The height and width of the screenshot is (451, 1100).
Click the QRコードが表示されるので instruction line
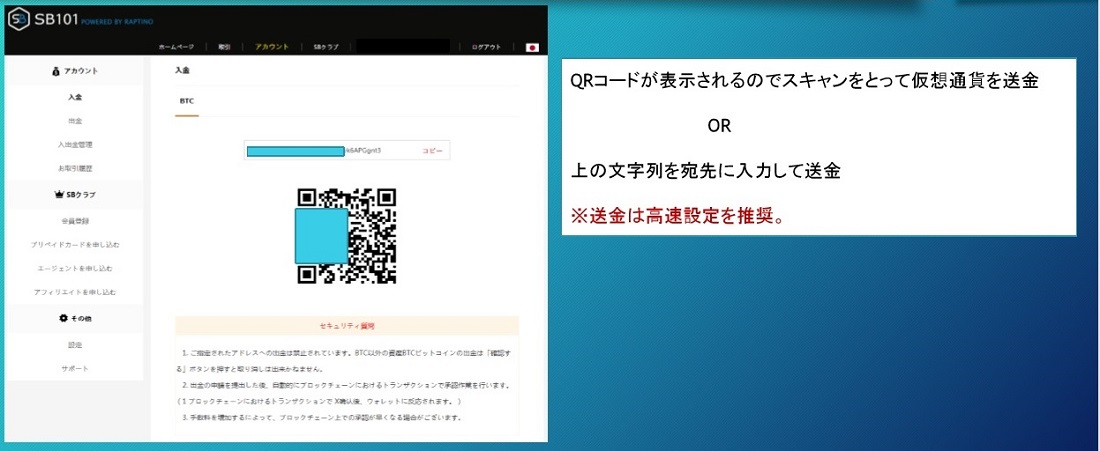(804, 82)
